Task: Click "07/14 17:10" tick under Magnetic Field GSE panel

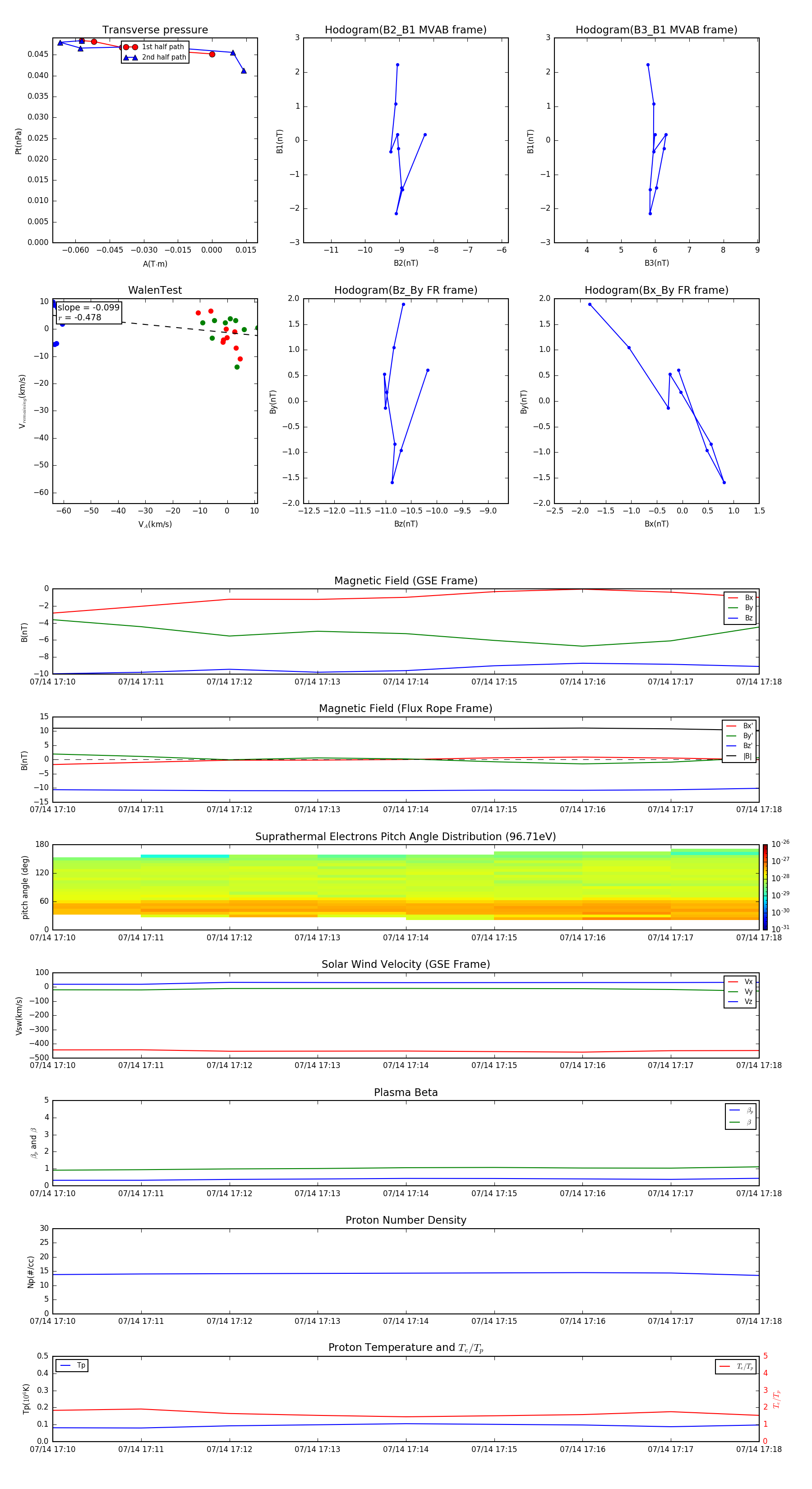Action: (x=53, y=681)
